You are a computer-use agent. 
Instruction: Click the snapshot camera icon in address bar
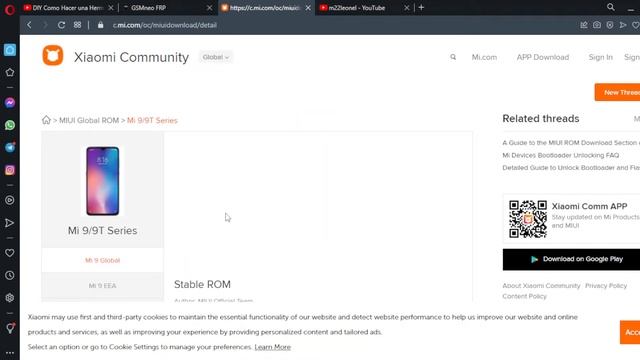coord(597,25)
